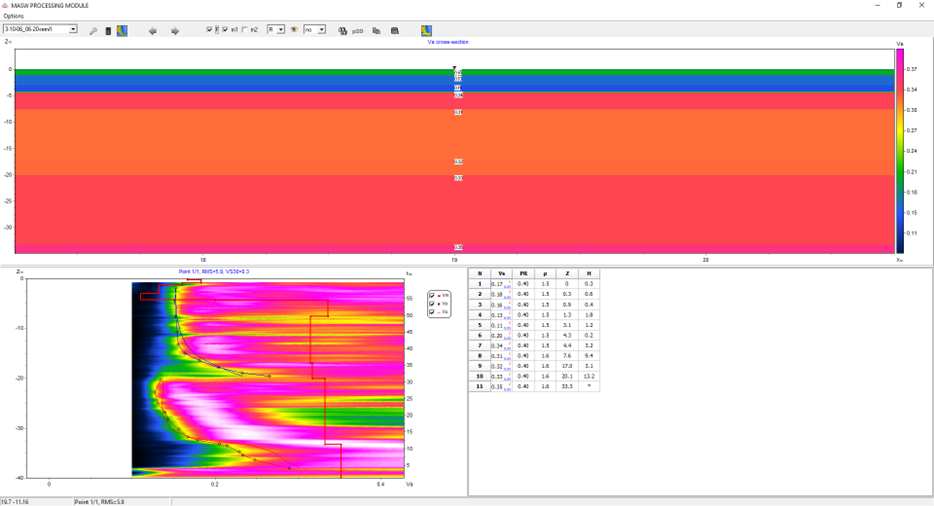The height and width of the screenshot is (506, 934).
Task: Go to next point with right arrow
Action: (x=175, y=30)
